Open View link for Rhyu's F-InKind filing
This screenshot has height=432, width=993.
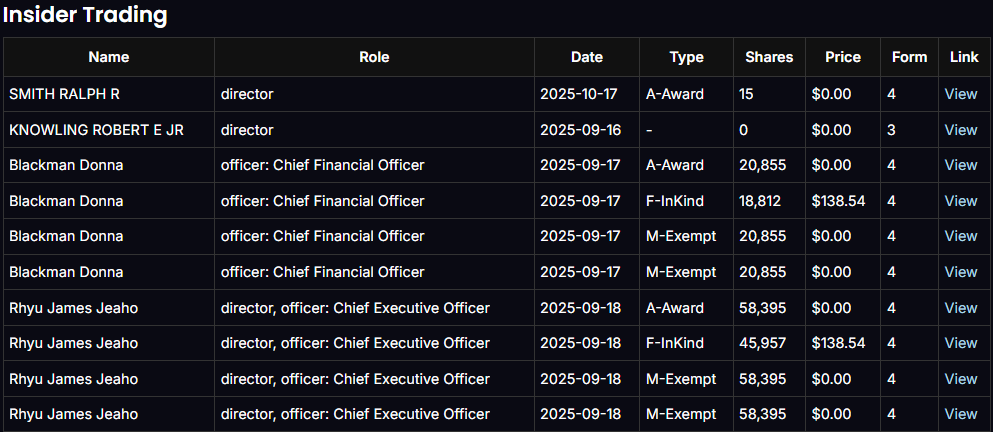(960, 343)
